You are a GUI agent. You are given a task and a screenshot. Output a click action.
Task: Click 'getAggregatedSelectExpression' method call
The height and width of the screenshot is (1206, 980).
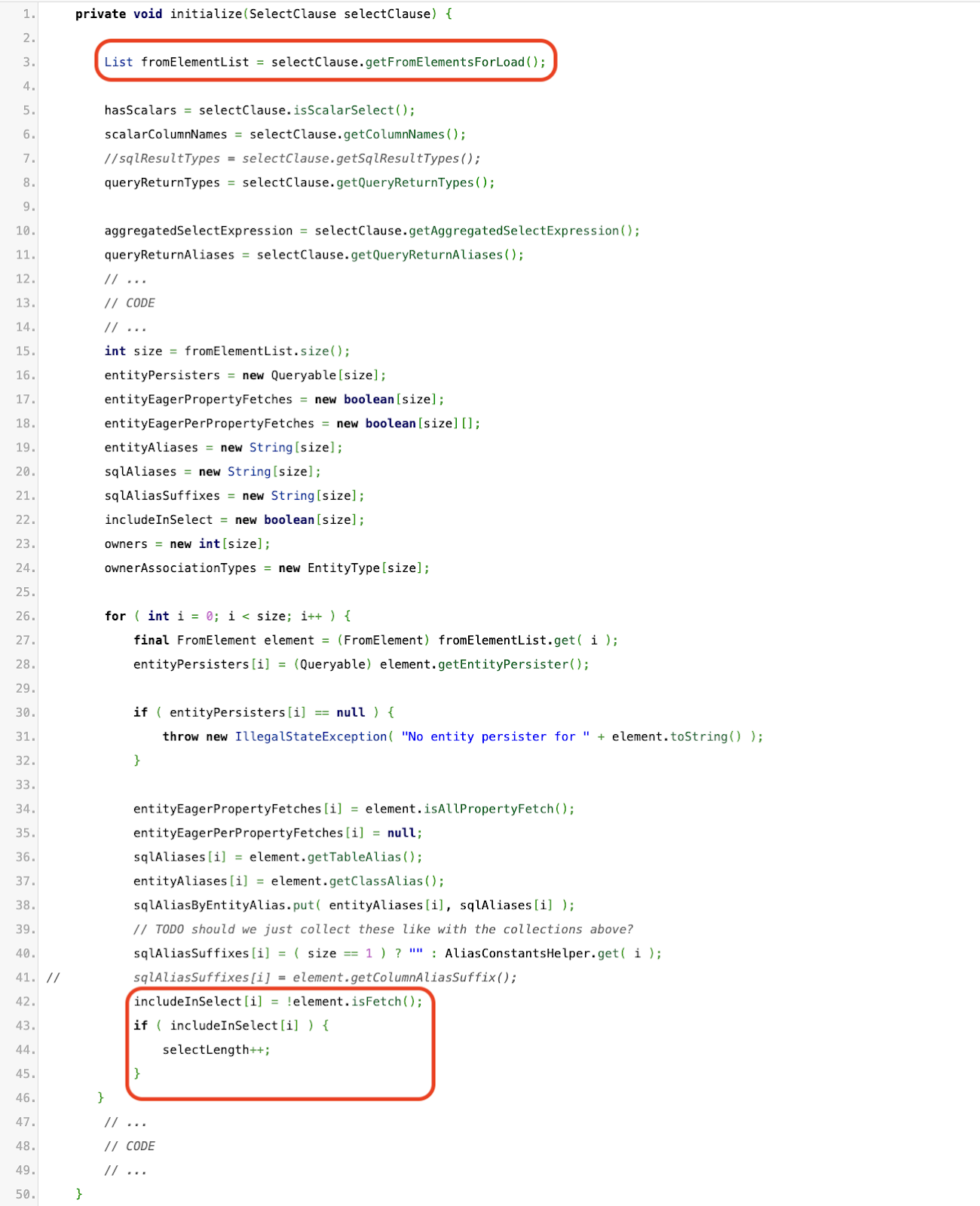pyautogui.click(x=513, y=231)
